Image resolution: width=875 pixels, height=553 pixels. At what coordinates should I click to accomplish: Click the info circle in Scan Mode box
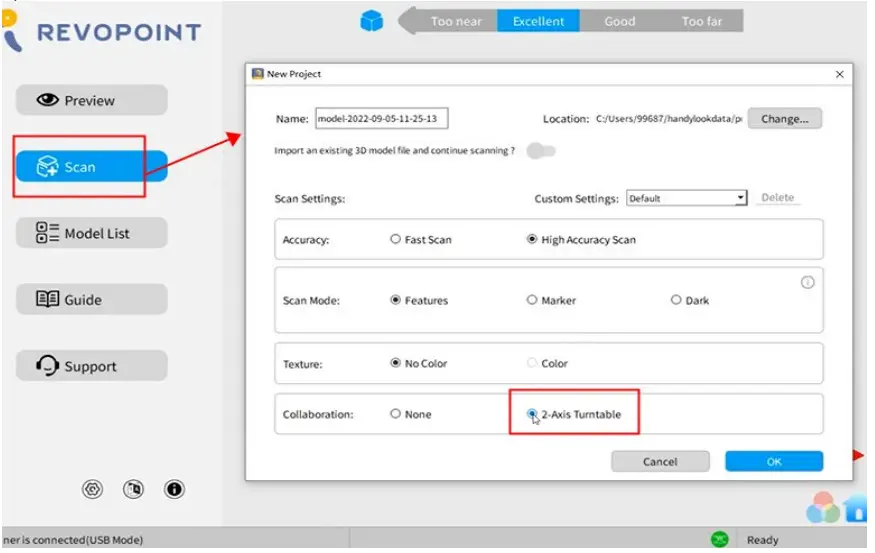pos(807,282)
